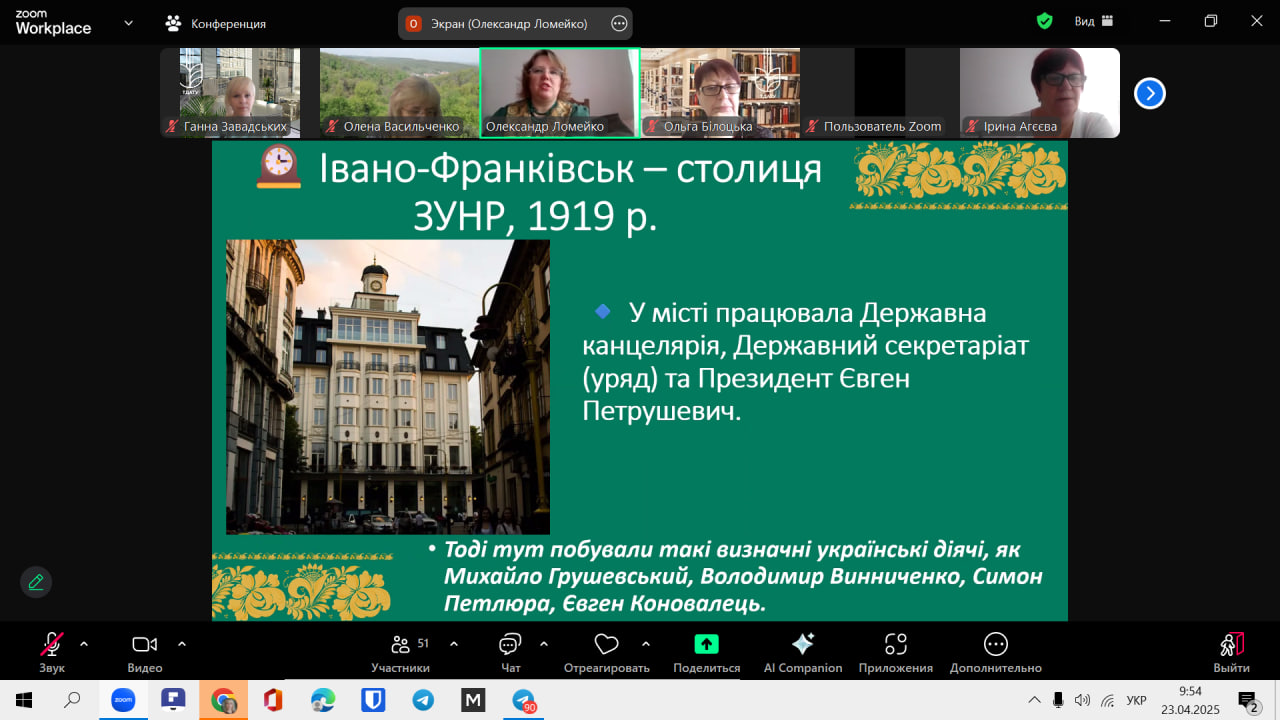The width and height of the screenshot is (1280, 720).
Task: Click the slide title Івано-Франківськ — столиця
Action: pyautogui.click(x=570, y=169)
